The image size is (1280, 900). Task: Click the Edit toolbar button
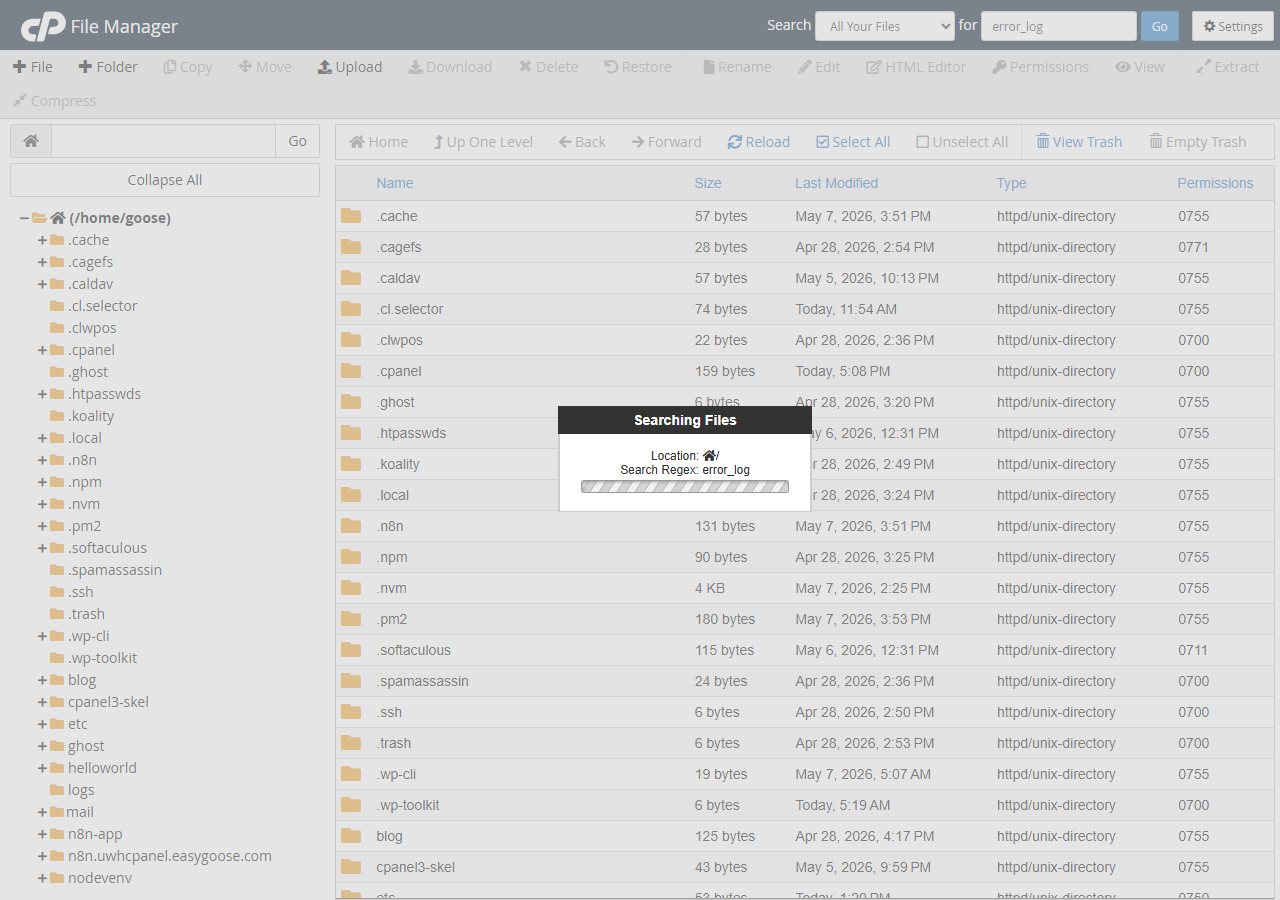click(819, 67)
